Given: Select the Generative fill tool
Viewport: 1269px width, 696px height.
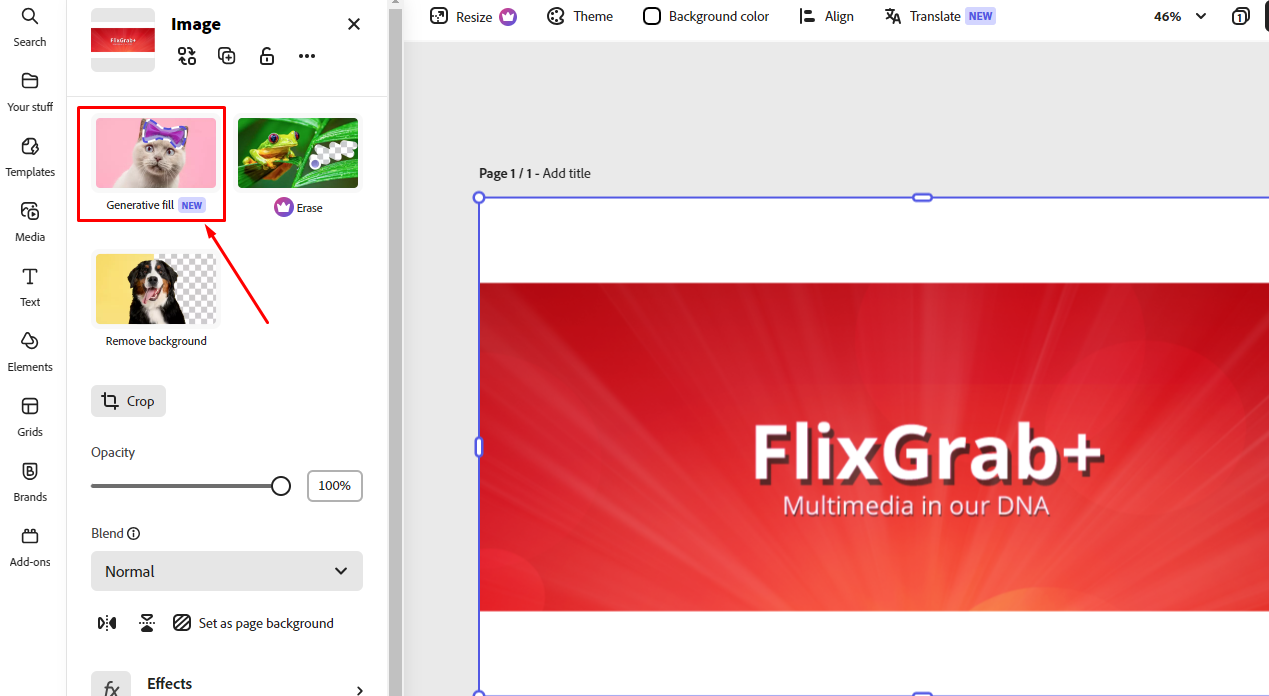Looking at the screenshot, I should 155,165.
